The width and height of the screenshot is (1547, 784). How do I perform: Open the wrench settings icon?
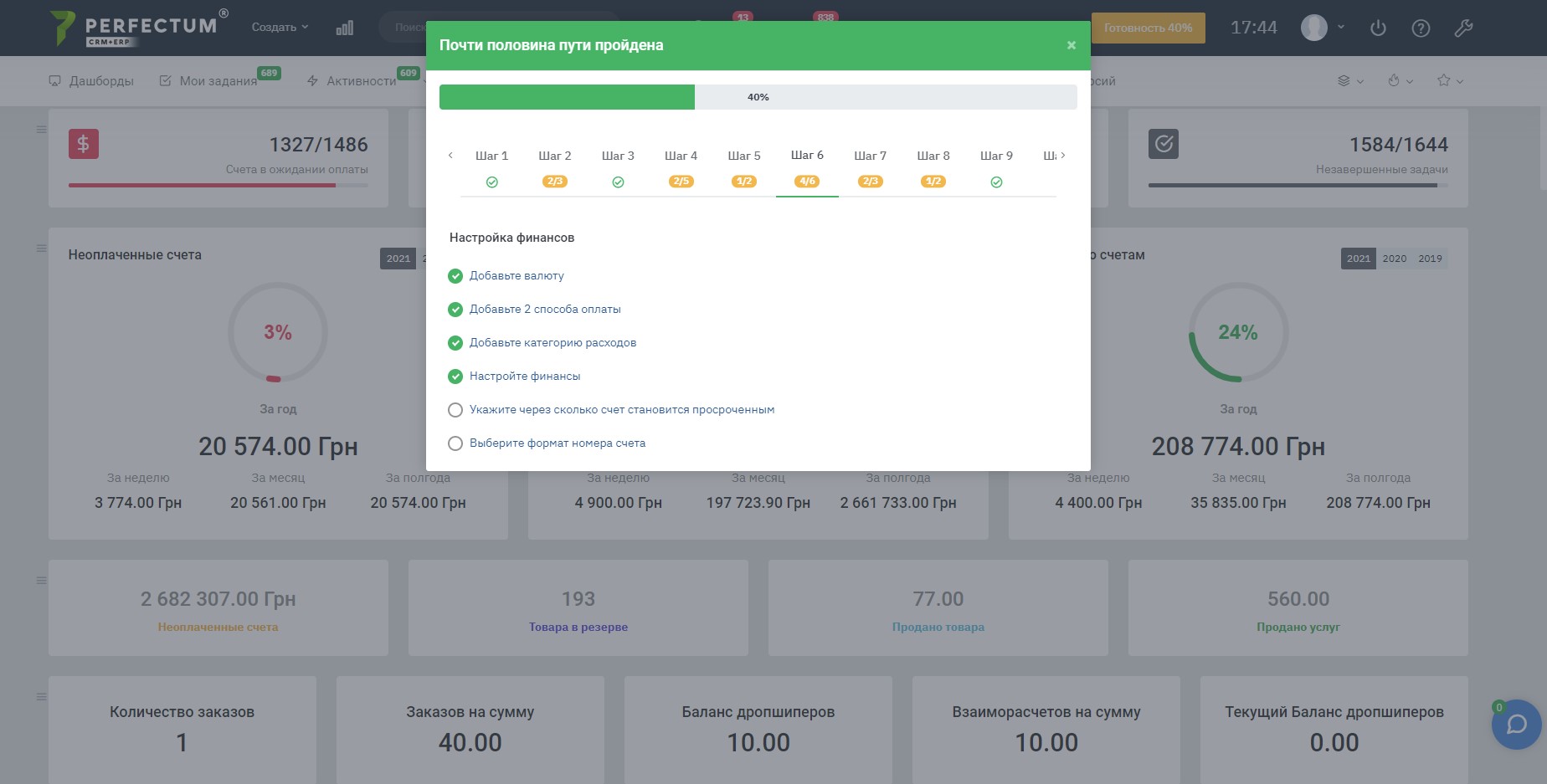(x=1463, y=28)
